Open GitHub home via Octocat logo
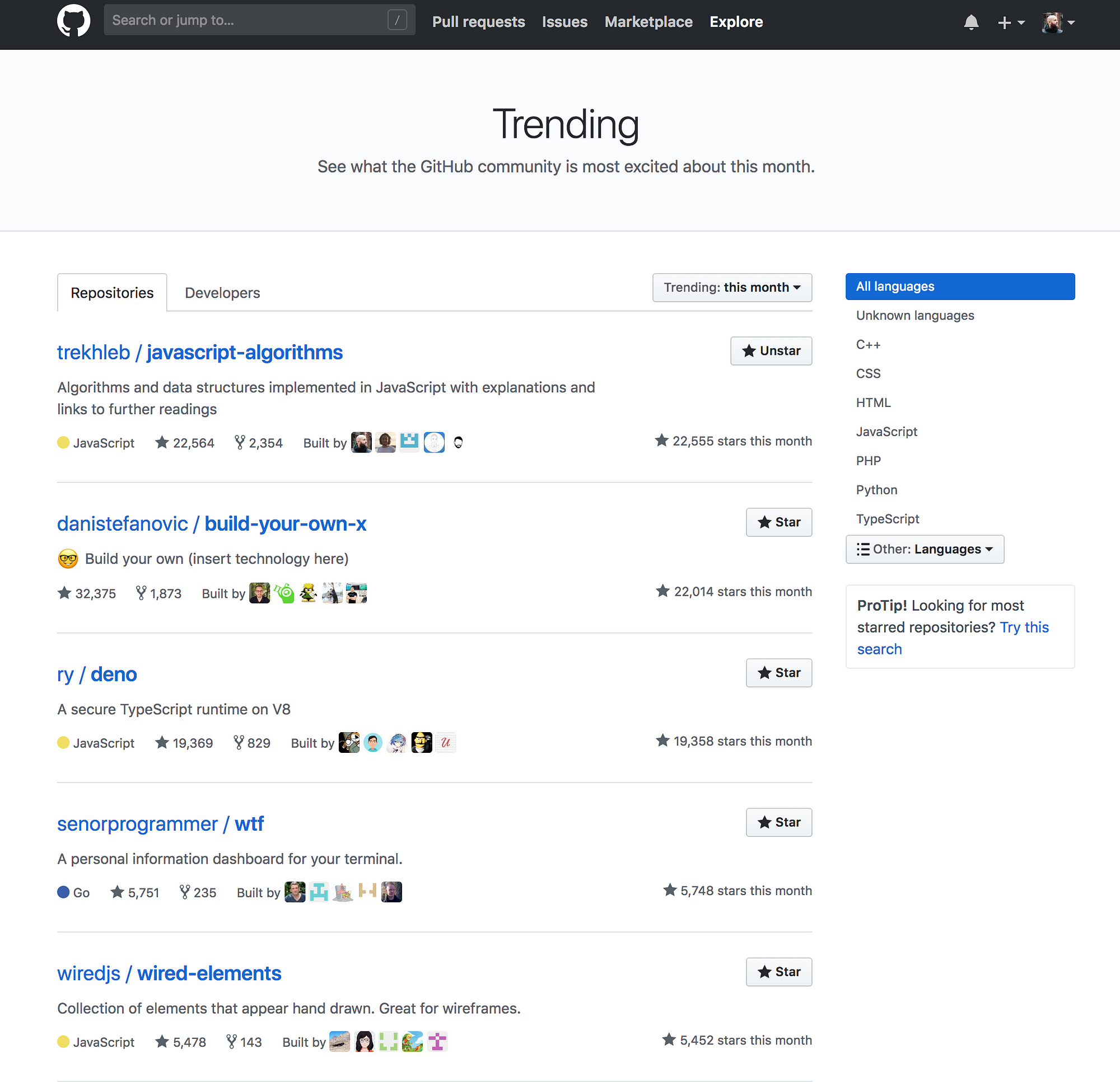The image size is (1120, 1082). point(74,21)
